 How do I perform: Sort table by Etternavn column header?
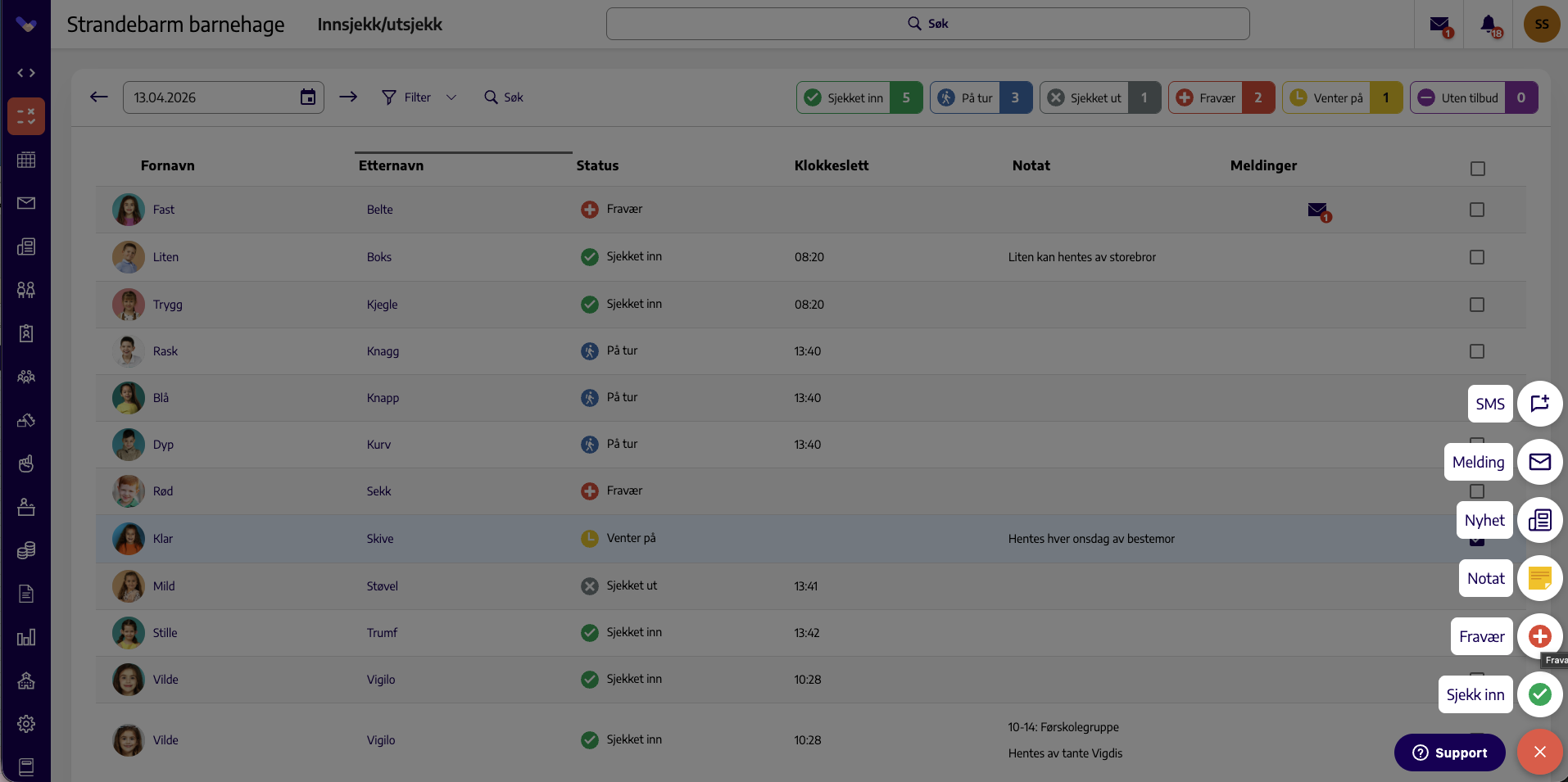(391, 165)
